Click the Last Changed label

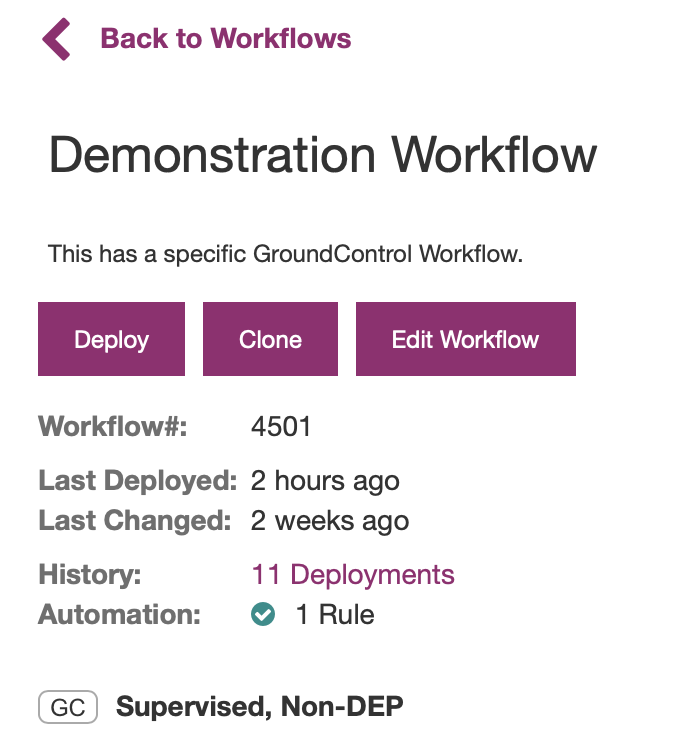point(135,521)
